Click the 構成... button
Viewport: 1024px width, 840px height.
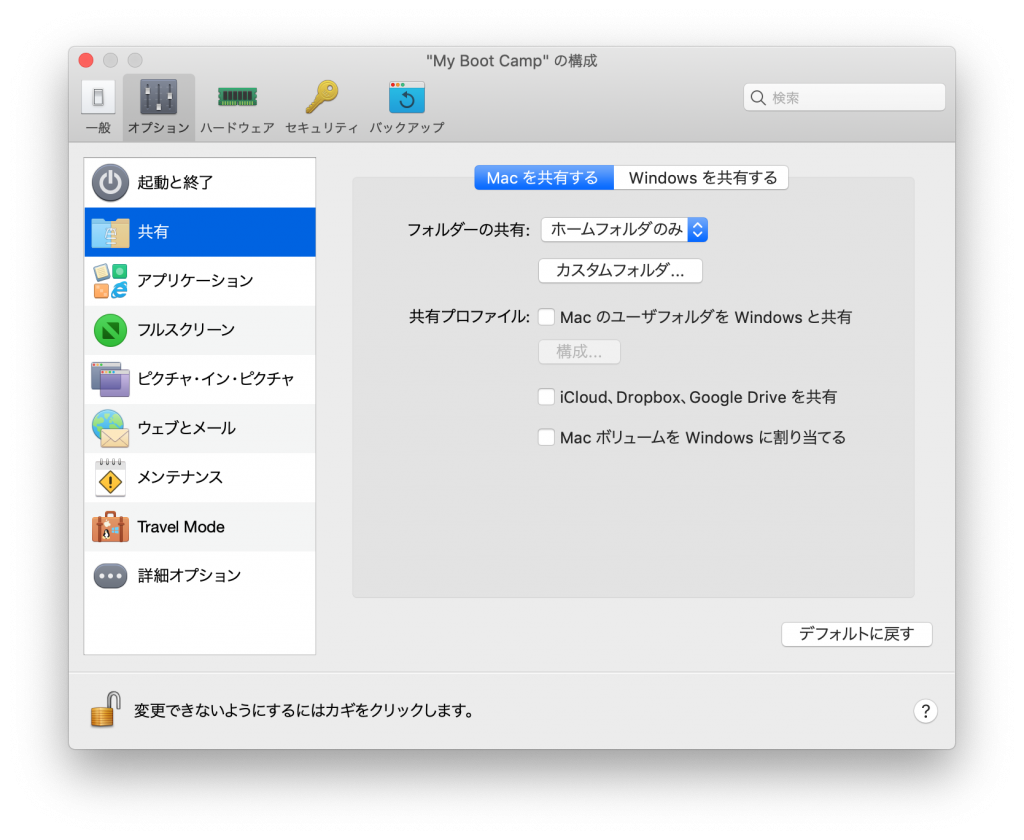[579, 352]
